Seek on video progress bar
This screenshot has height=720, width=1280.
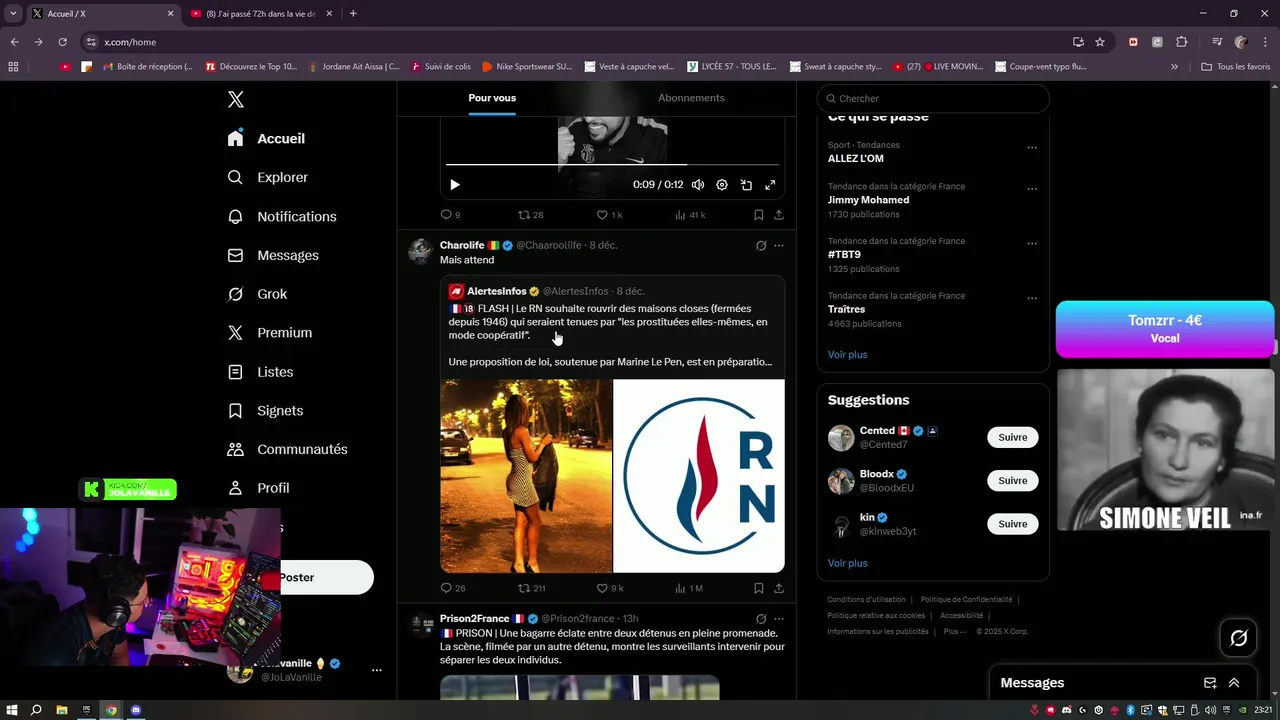point(612,164)
